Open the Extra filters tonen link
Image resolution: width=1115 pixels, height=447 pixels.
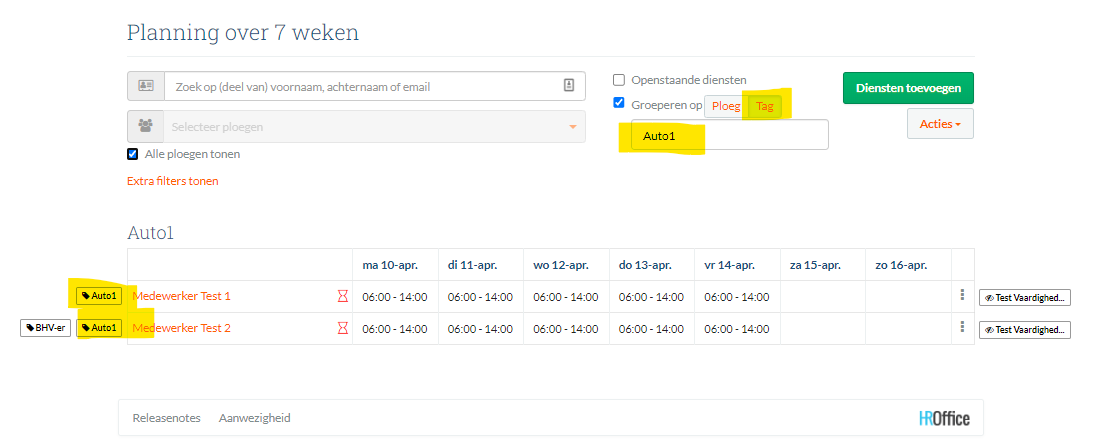(172, 181)
